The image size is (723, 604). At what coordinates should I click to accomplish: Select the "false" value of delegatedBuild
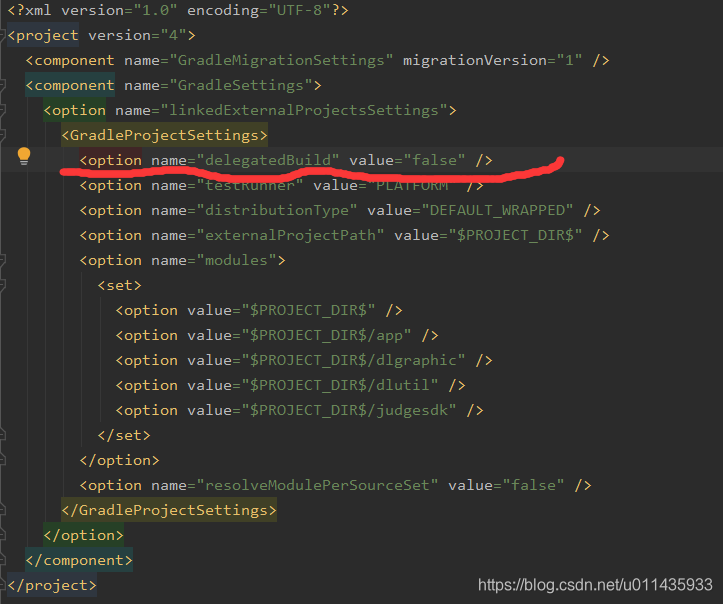(x=434, y=160)
